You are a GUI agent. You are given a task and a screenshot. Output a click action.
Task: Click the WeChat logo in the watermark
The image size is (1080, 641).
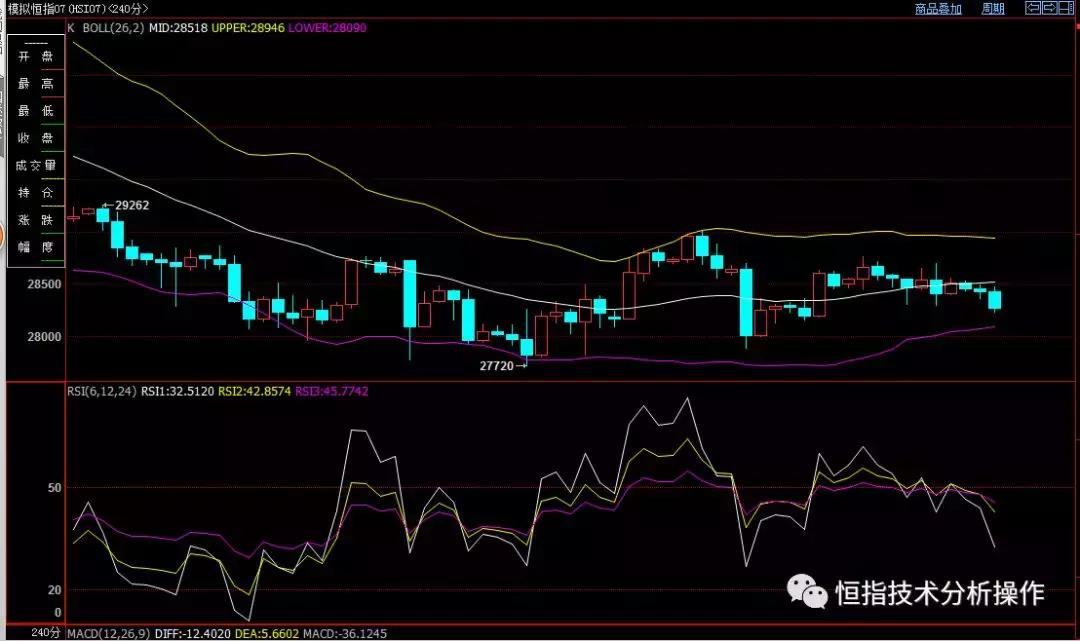[x=806, y=591]
